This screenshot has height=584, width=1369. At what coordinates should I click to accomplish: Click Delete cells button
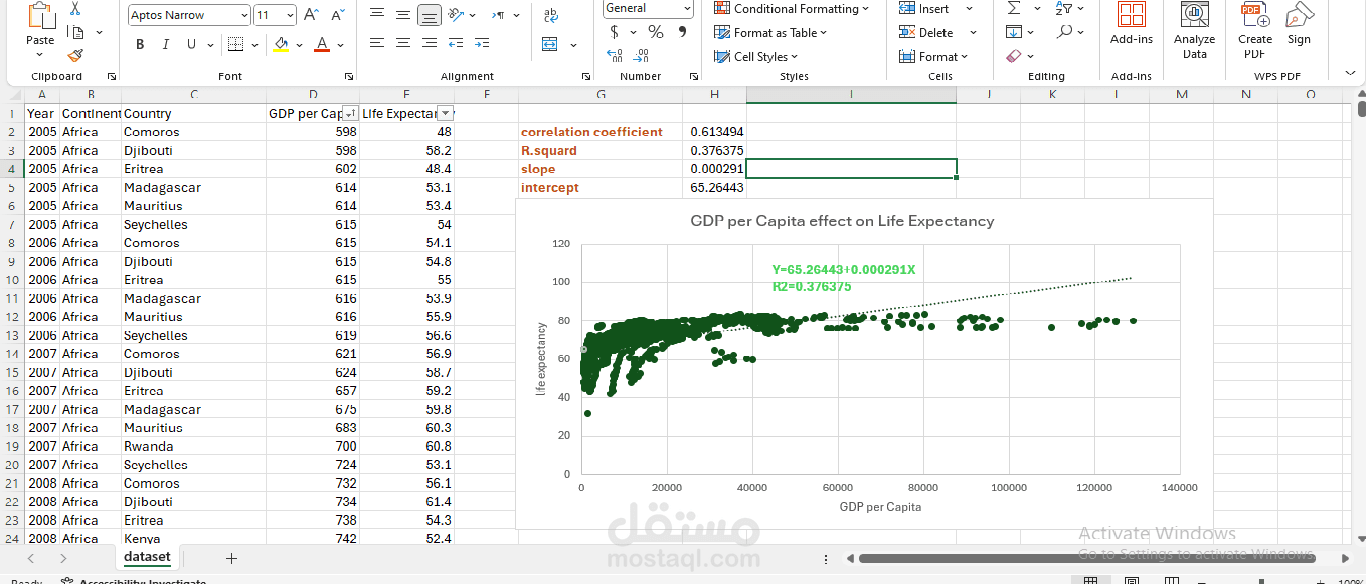(x=927, y=32)
